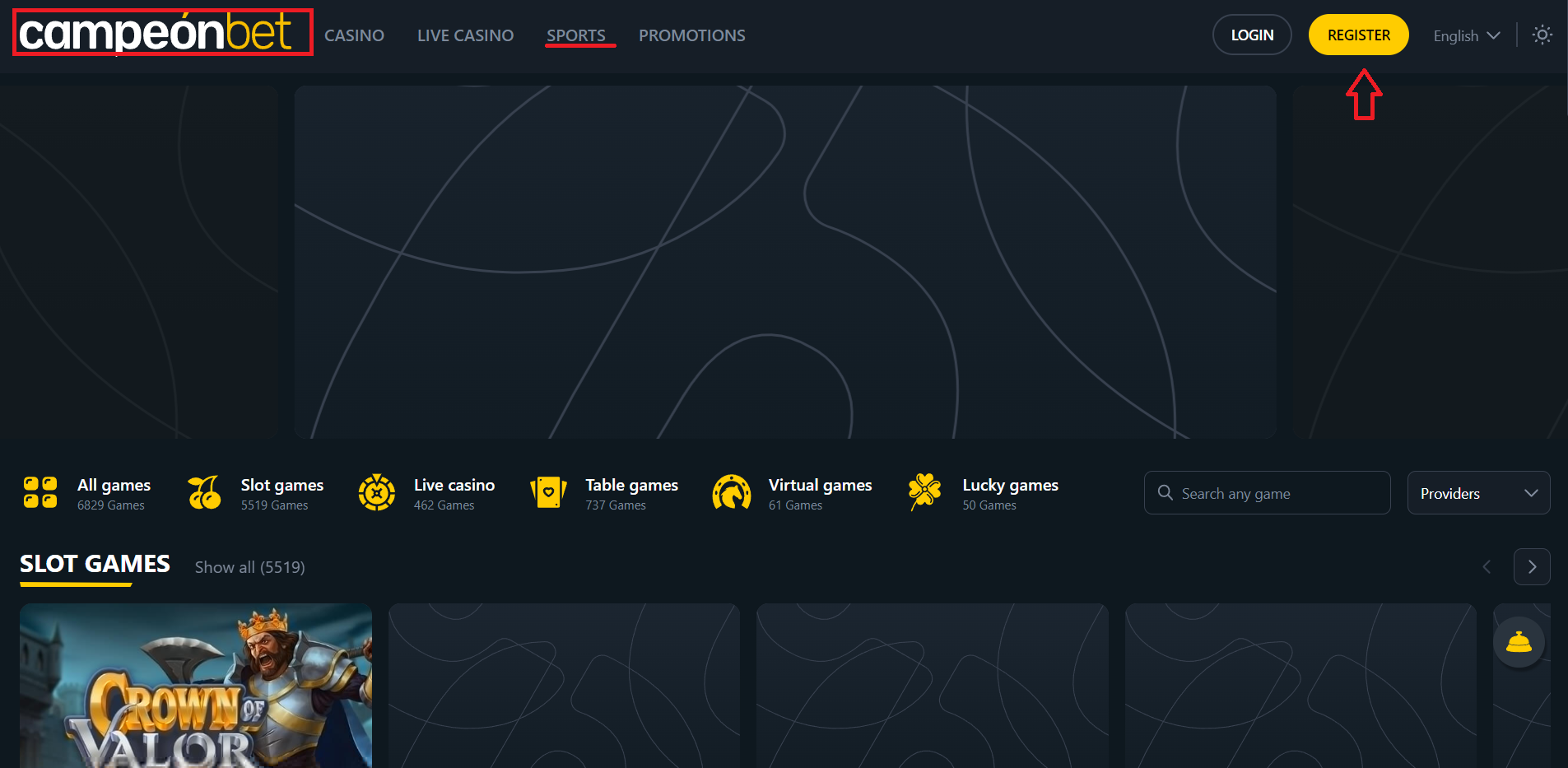Expand the Providers dropdown
Image resolution: width=1568 pixels, height=768 pixels.
click(x=1479, y=492)
